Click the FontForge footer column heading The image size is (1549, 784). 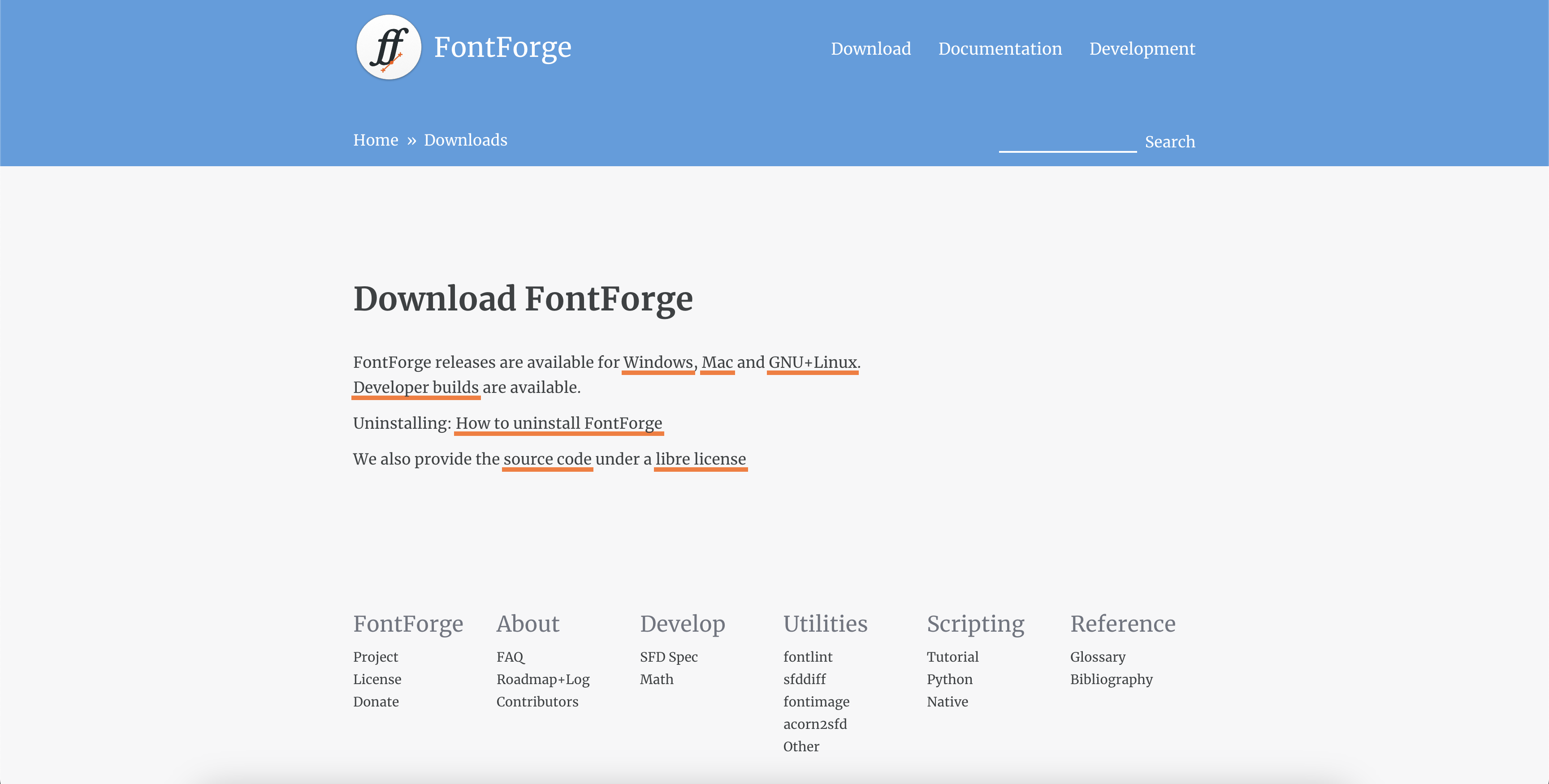[408, 624]
